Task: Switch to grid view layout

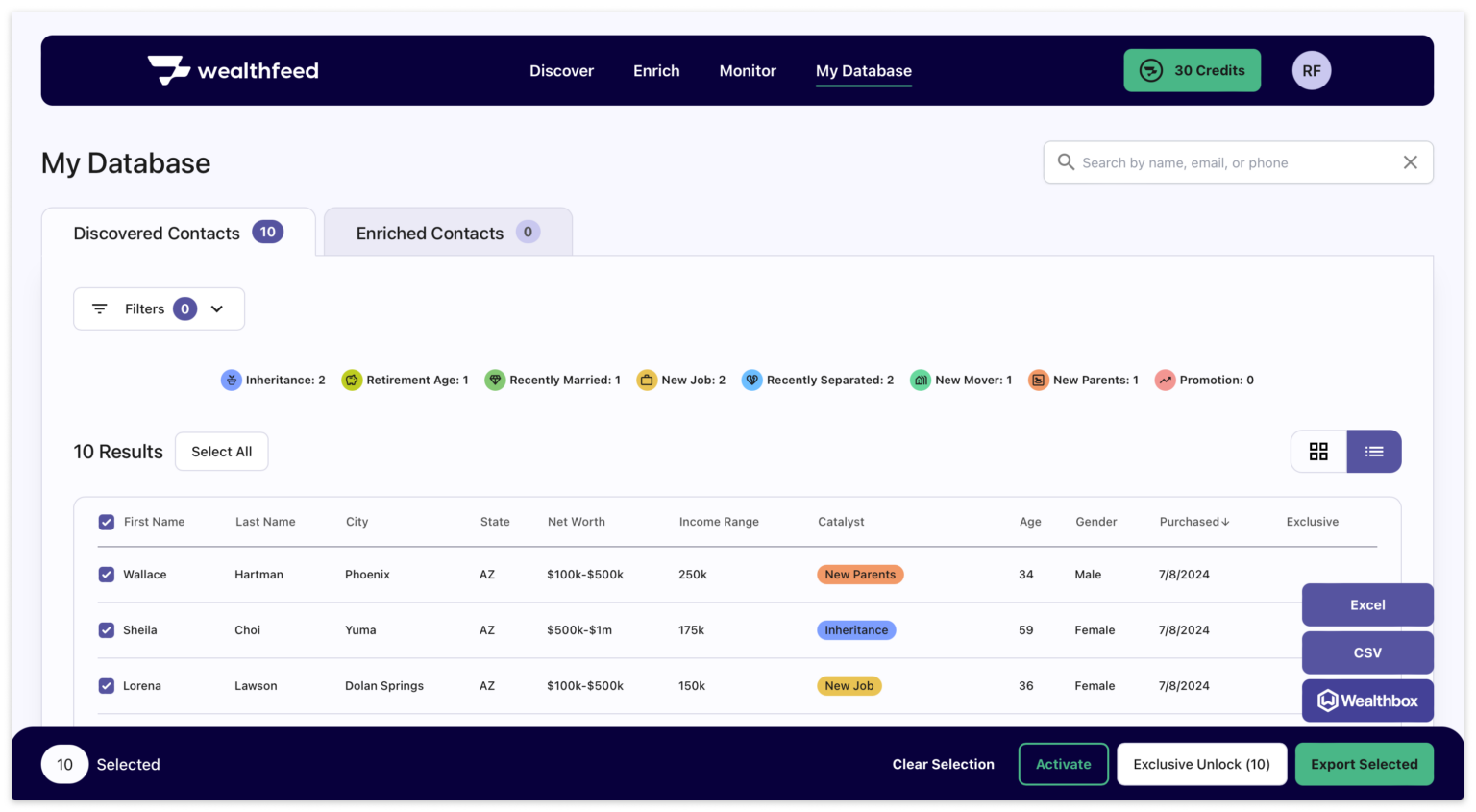Action: pos(1317,451)
